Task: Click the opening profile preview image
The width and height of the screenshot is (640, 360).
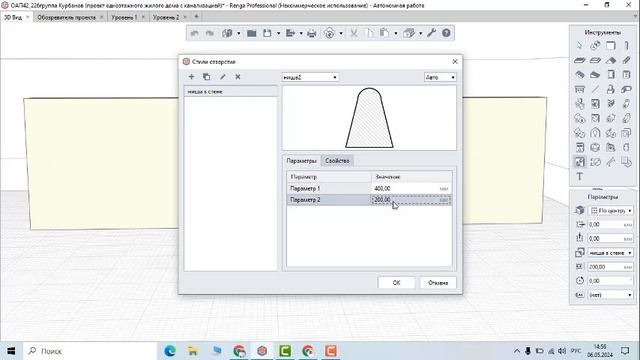Action: click(369, 118)
